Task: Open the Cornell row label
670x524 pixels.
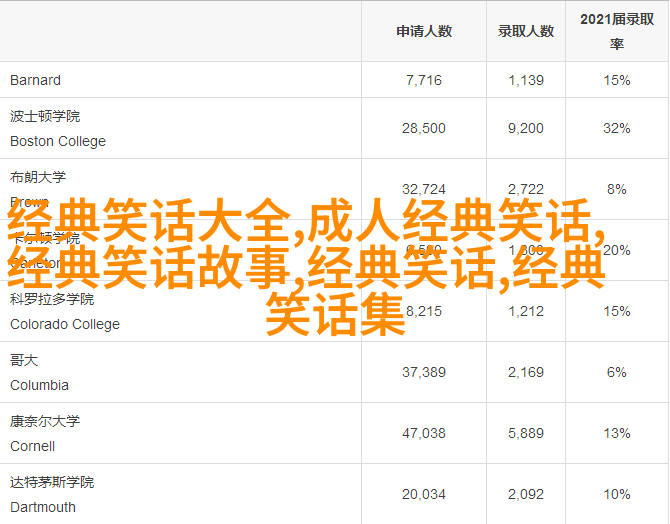Action: (x=32, y=446)
